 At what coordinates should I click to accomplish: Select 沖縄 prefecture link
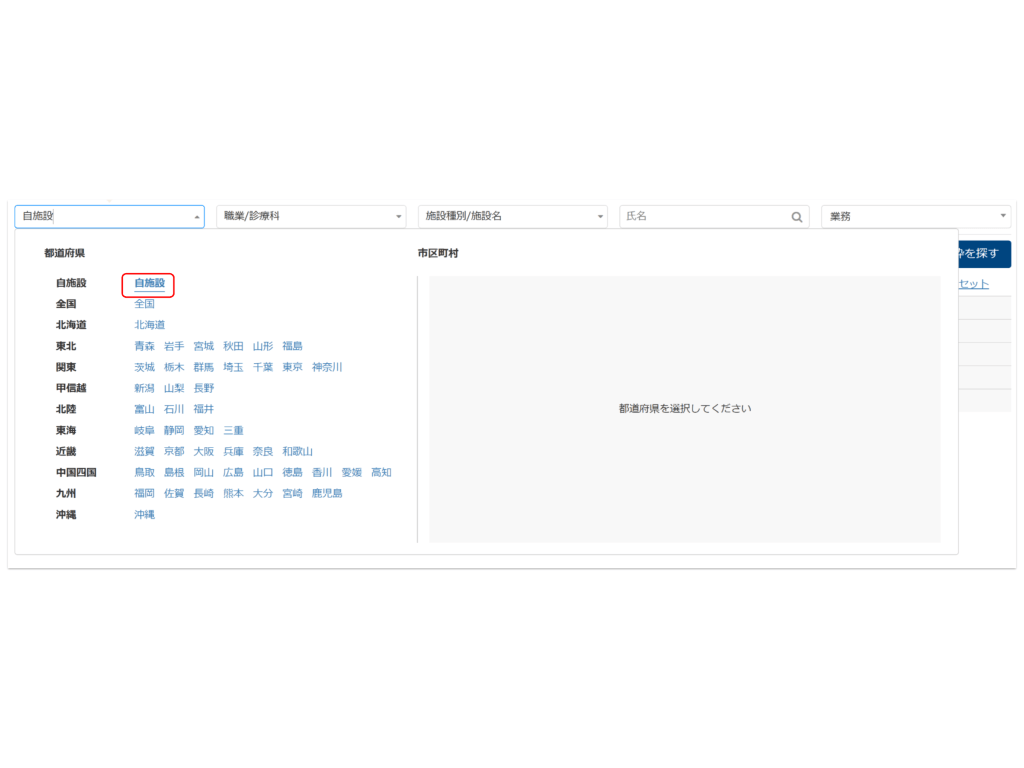pos(145,515)
